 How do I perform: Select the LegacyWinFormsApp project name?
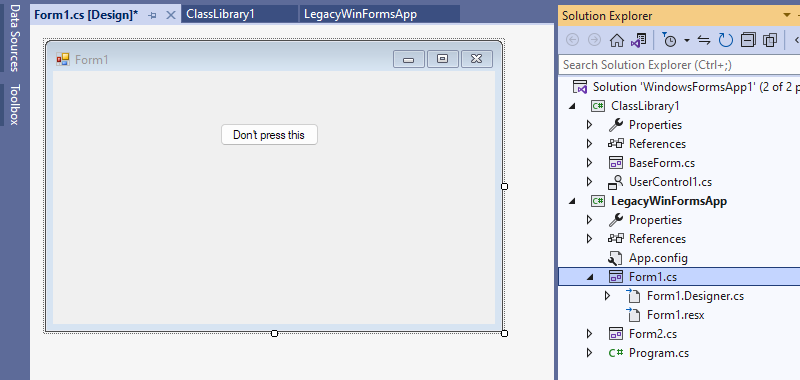click(669, 201)
